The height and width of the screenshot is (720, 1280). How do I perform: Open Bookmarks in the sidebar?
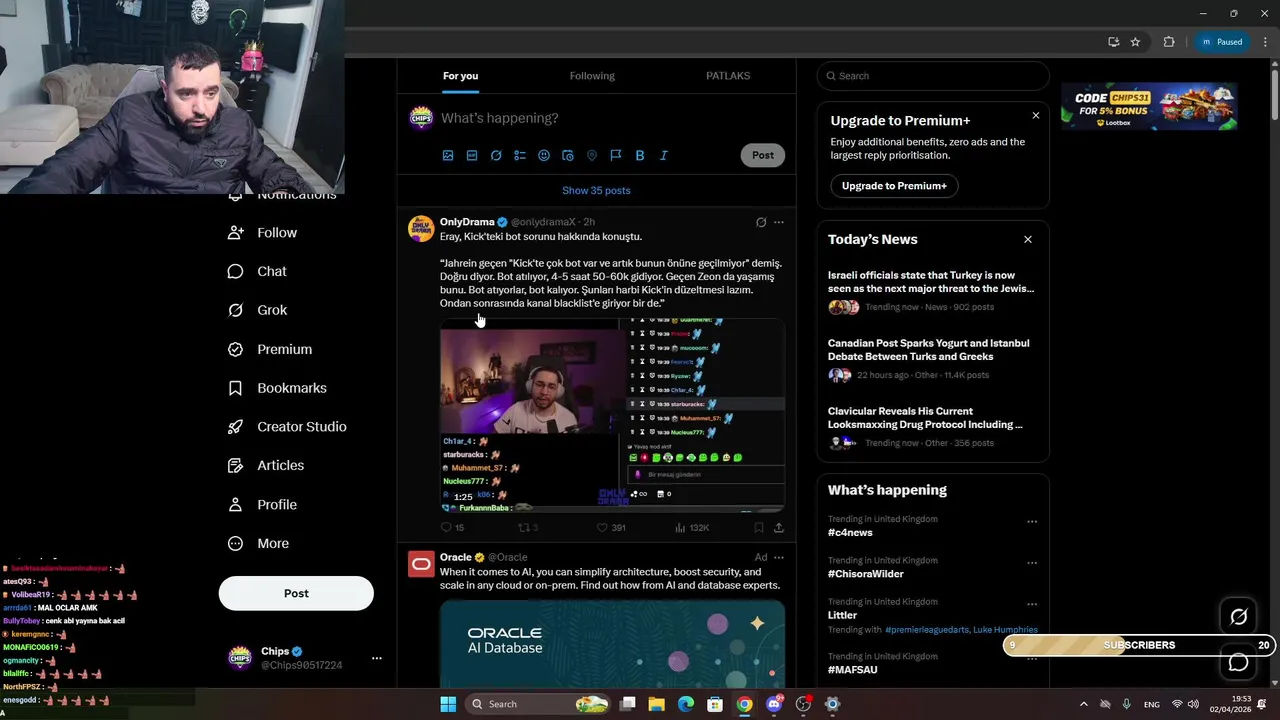pos(278,388)
